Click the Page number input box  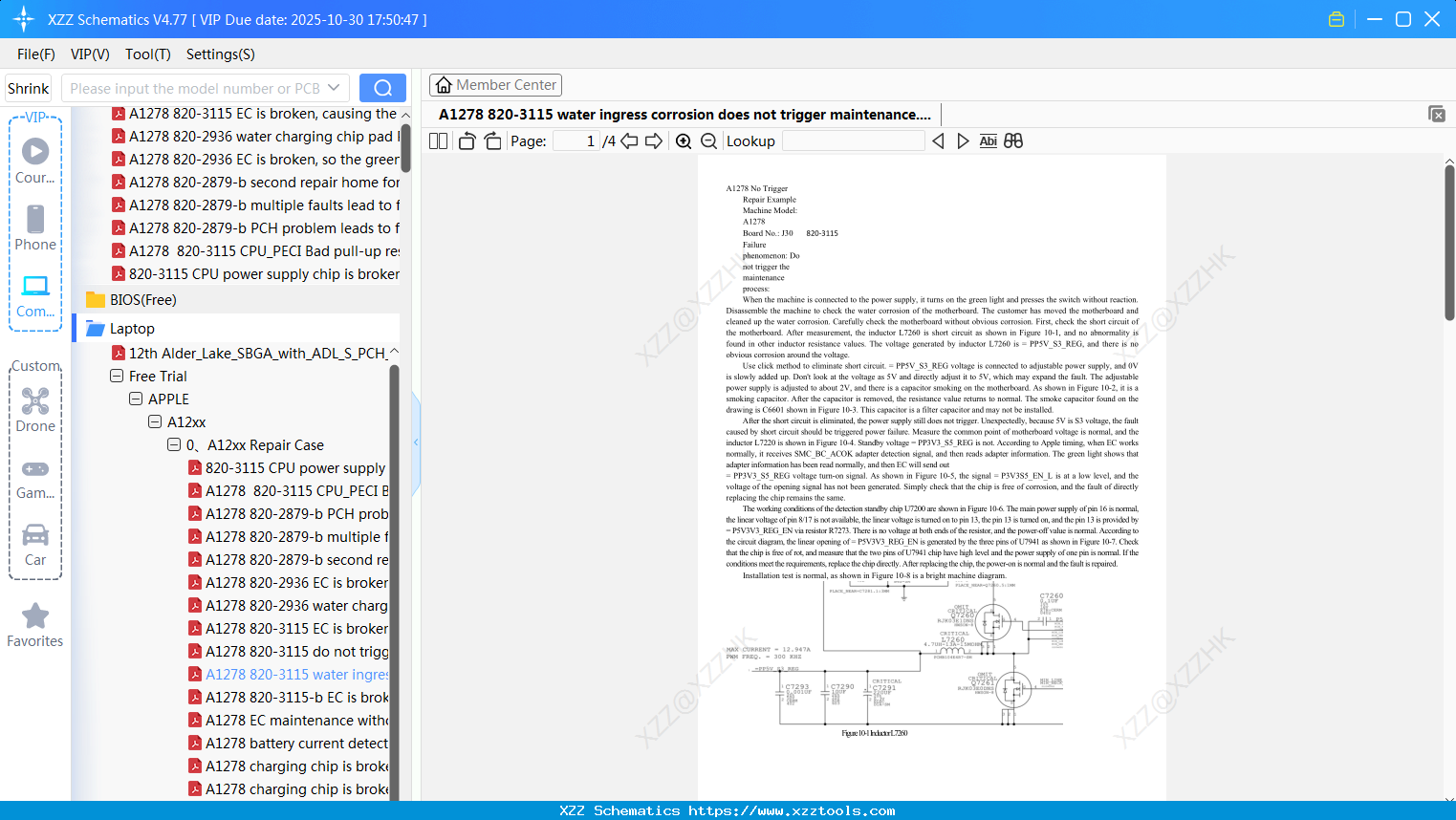[x=576, y=141]
